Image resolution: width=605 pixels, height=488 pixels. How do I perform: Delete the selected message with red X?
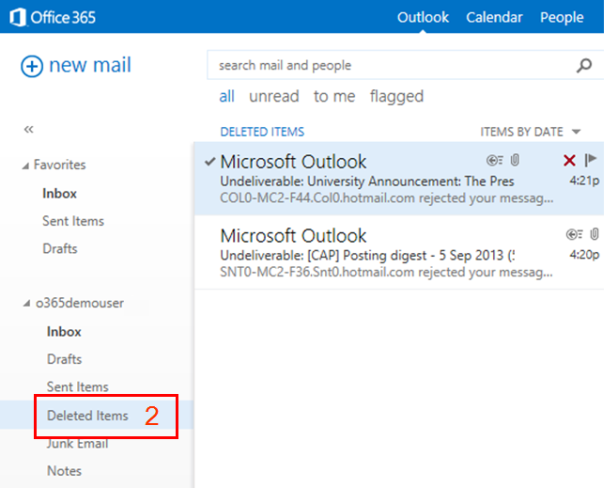coord(569,160)
